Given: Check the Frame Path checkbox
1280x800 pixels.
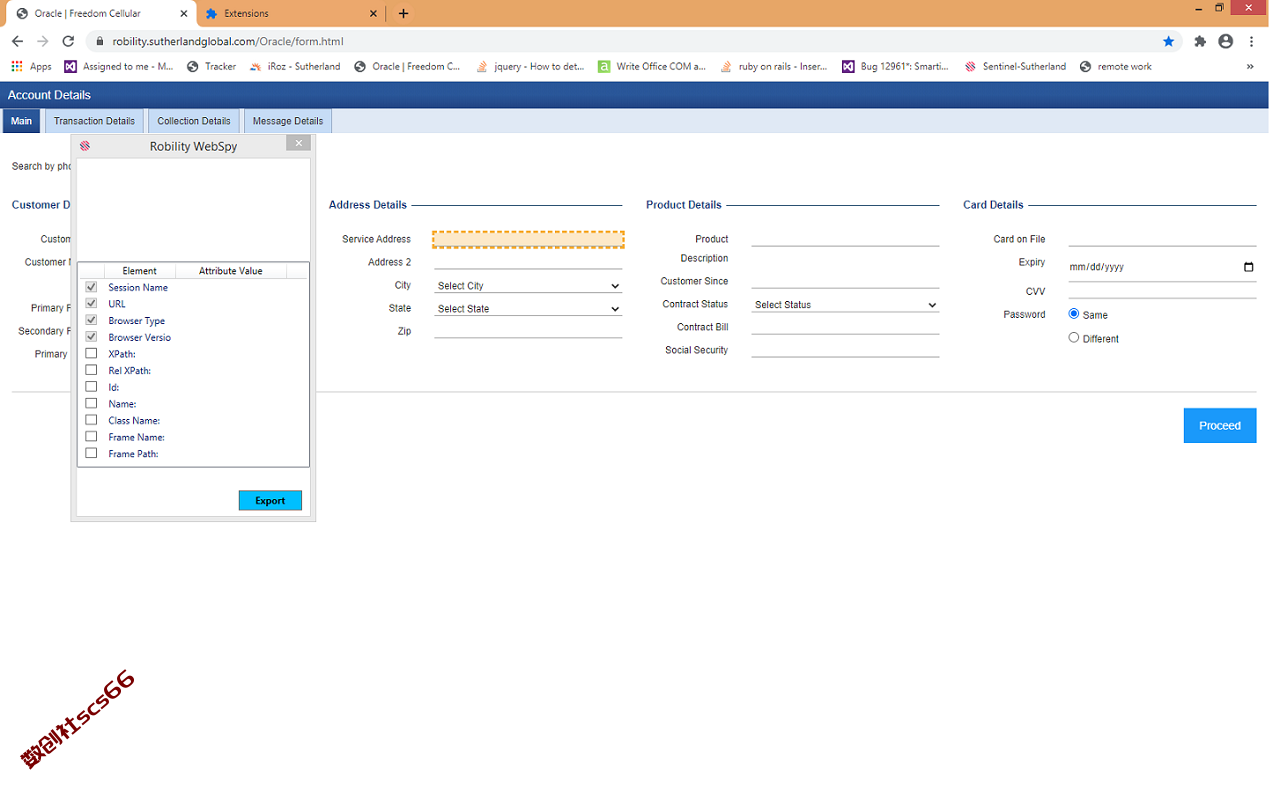Looking at the screenshot, I should click(91, 453).
